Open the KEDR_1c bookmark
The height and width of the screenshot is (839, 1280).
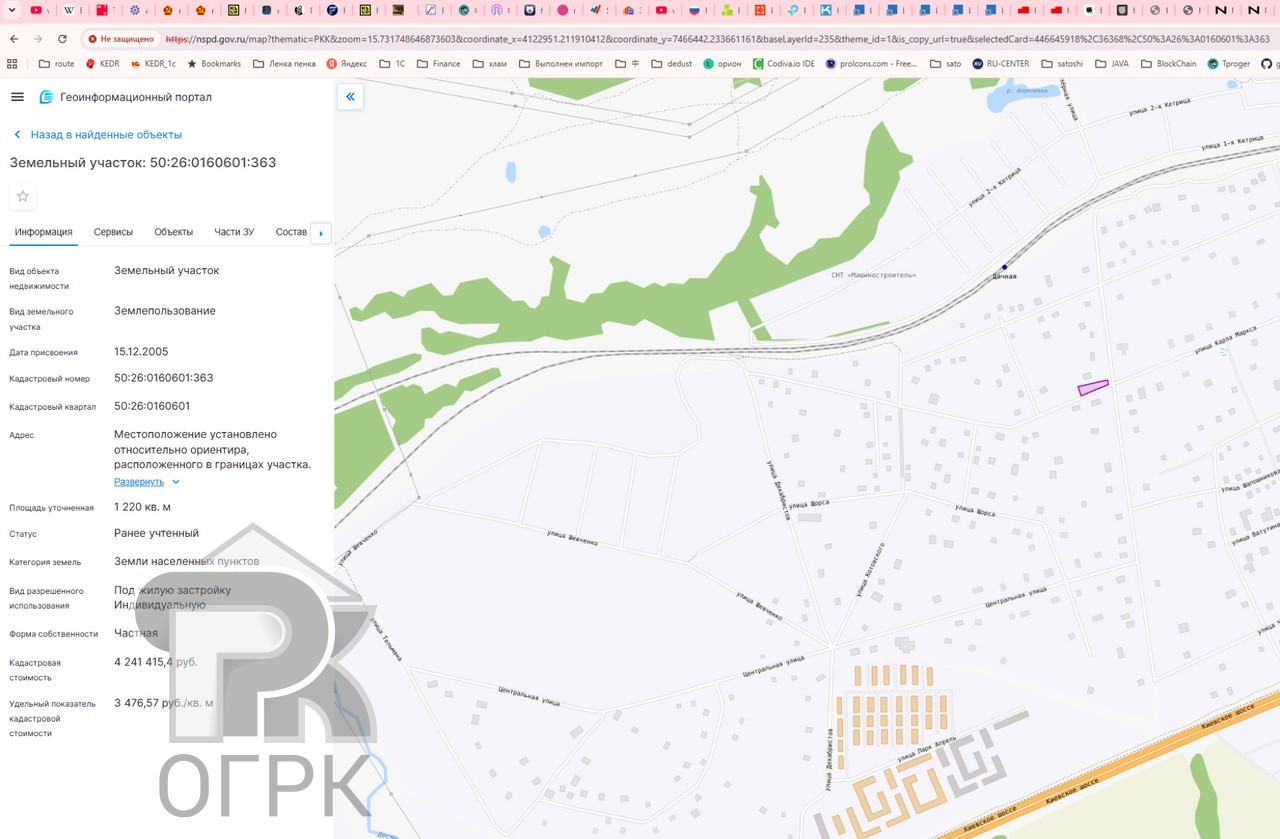tap(153, 63)
